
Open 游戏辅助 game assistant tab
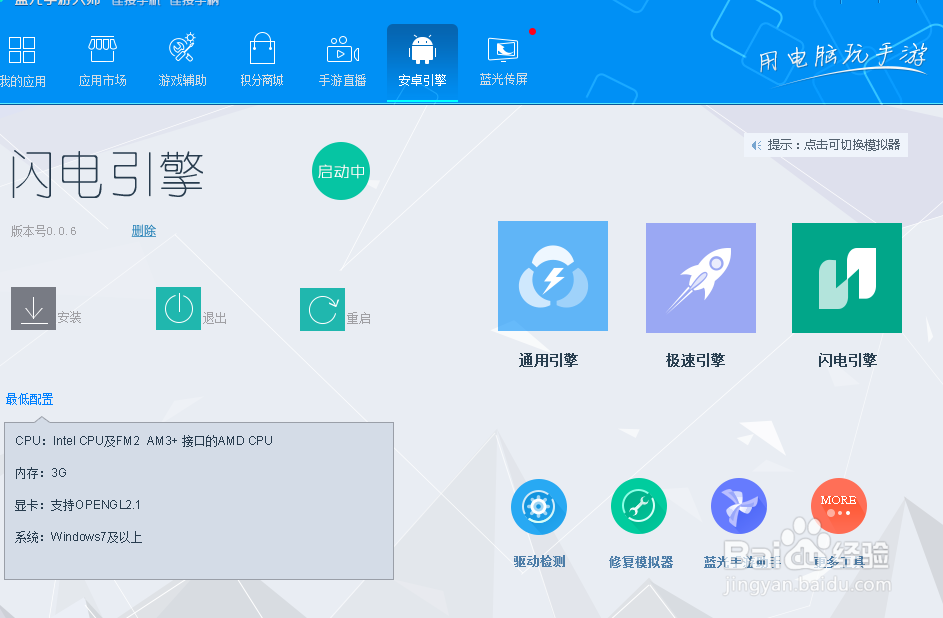tap(182, 61)
